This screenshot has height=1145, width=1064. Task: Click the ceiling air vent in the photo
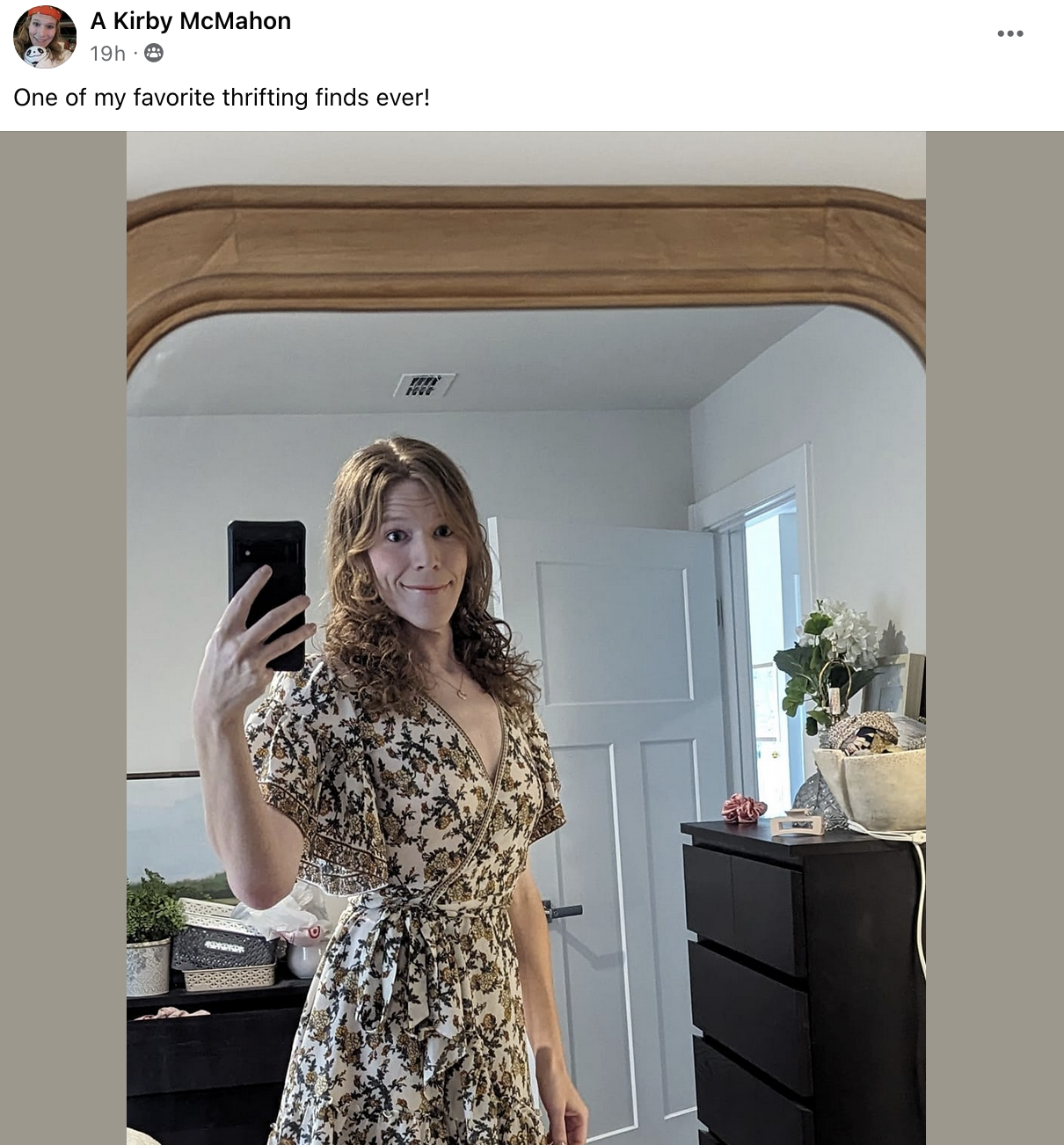[425, 385]
